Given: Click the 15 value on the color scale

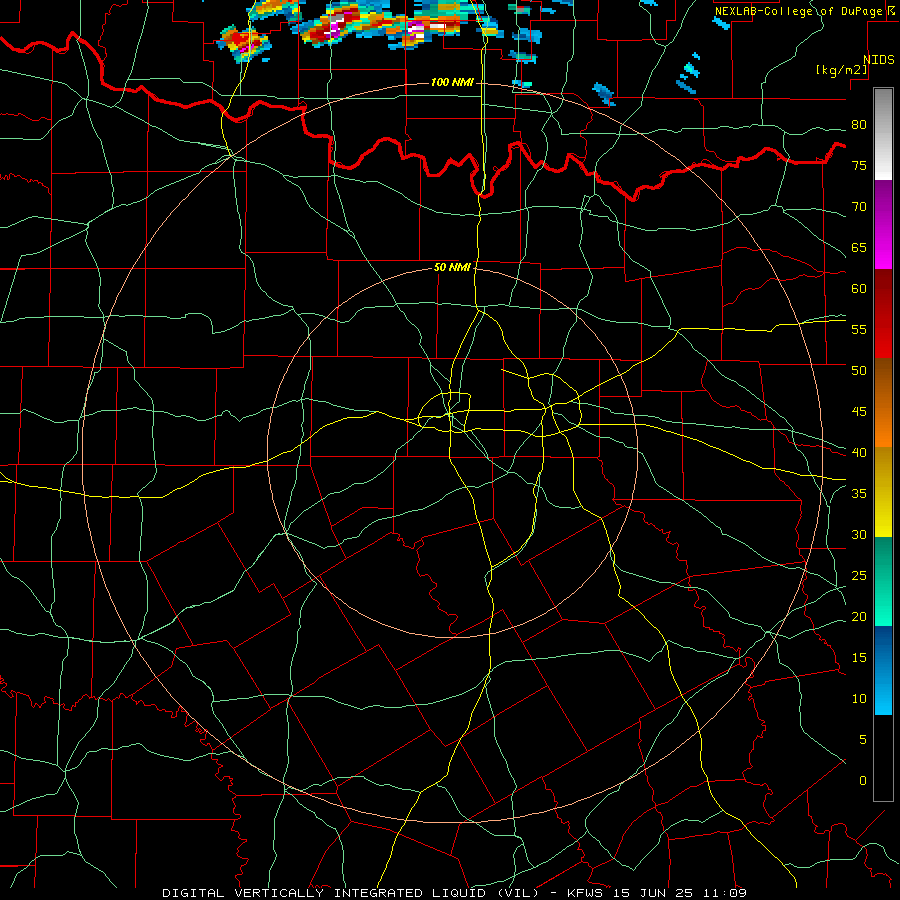Looking at the screenshot, I should [x=859, y=657].
